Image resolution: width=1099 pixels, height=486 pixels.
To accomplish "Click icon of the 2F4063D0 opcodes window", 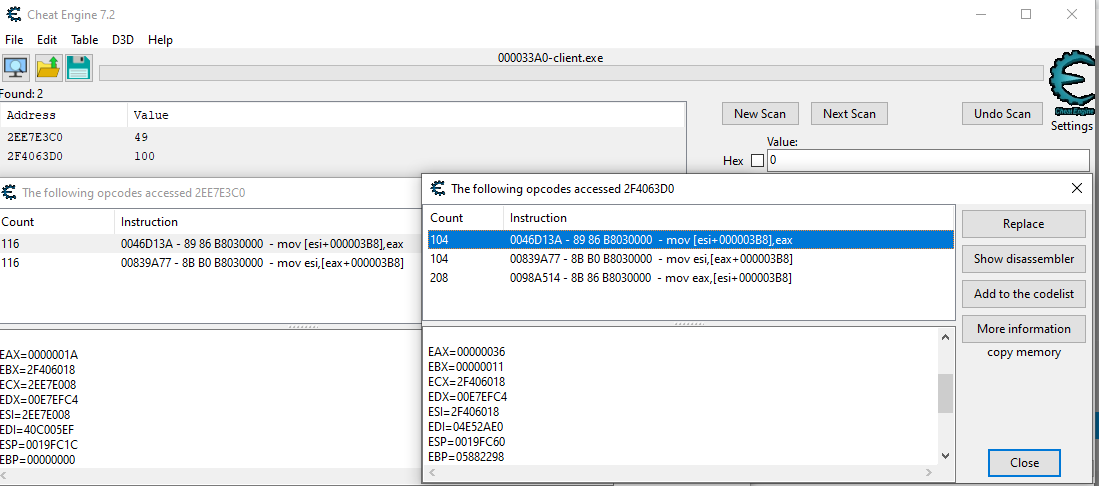I will [437, 188].
